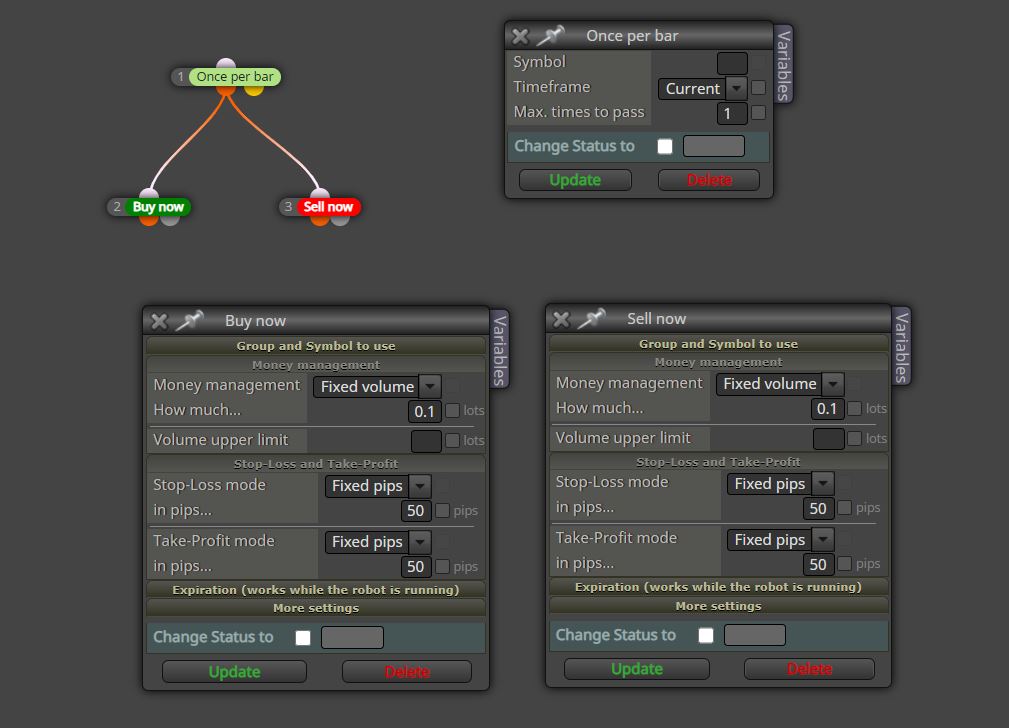Expand Expiration section in Buy now panel

316,590
